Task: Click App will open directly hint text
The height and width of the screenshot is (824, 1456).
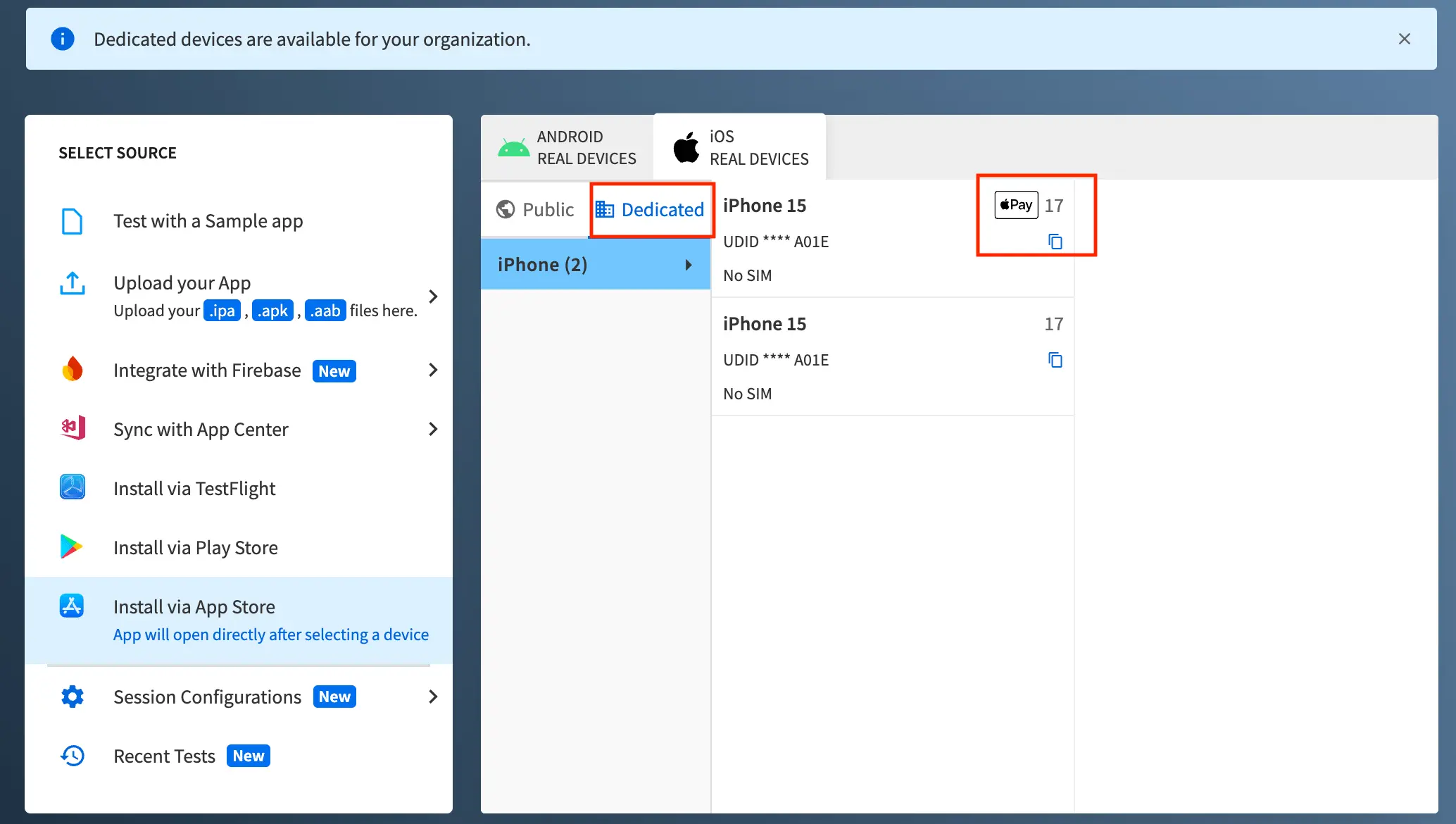Action: (271, 635)
